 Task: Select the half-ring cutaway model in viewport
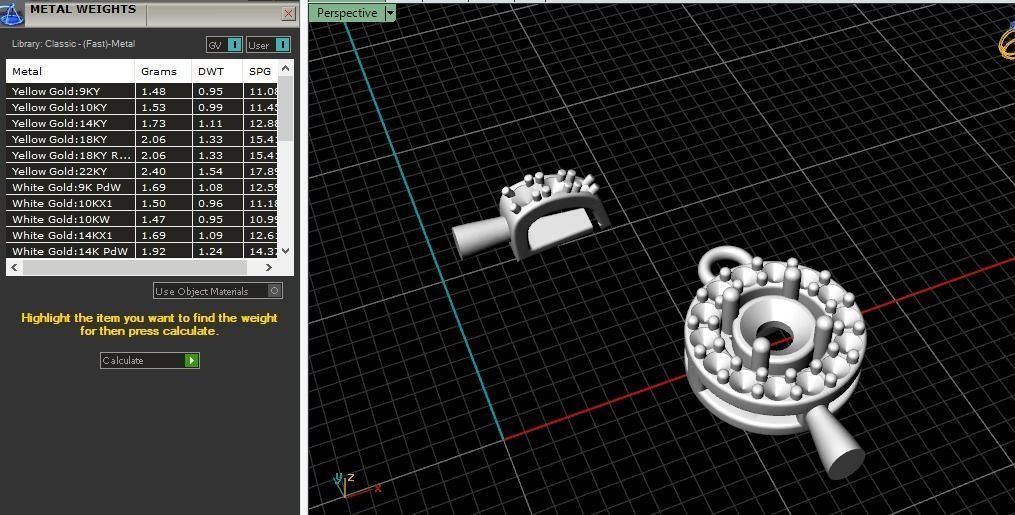click(x=531, y=214)
